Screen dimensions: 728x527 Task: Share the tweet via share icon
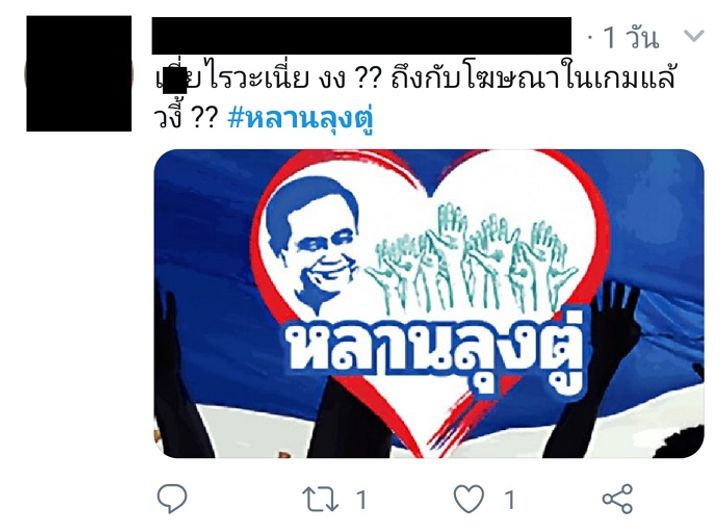coord(618,499)
